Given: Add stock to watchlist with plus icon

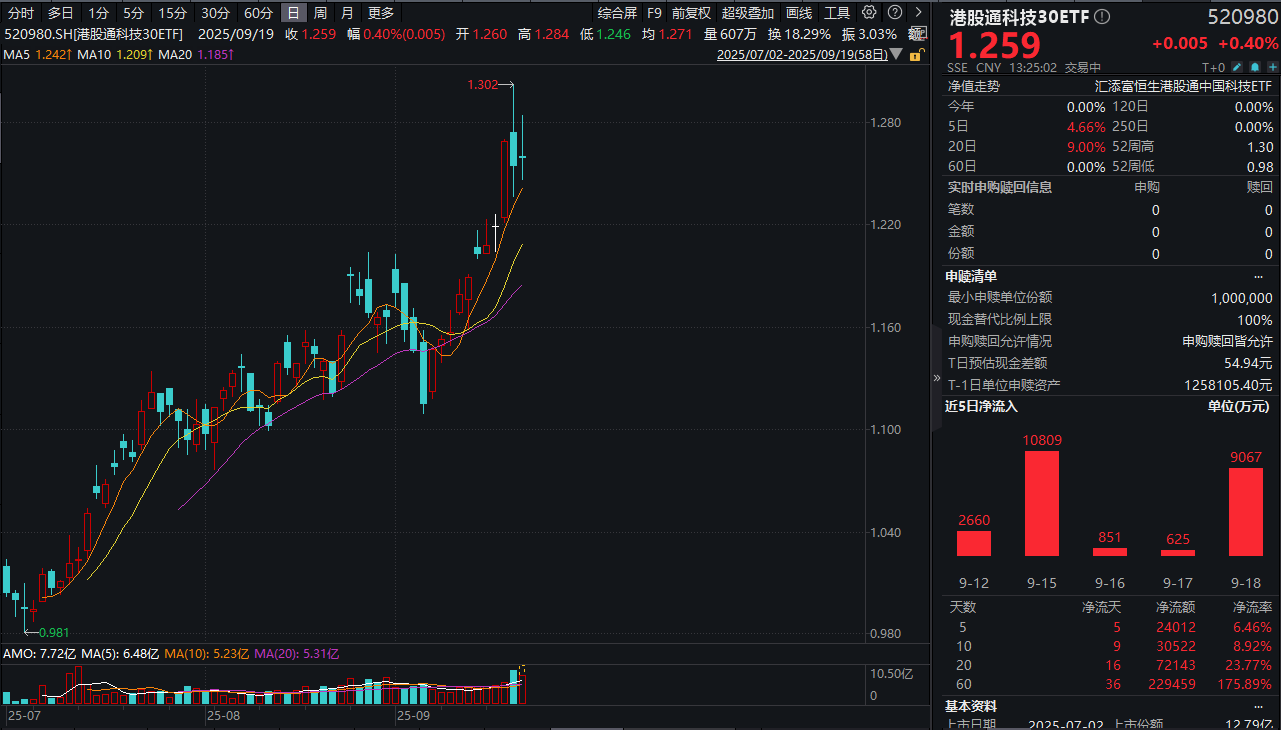Looking at the screenshot, I should click(1271, 68).
